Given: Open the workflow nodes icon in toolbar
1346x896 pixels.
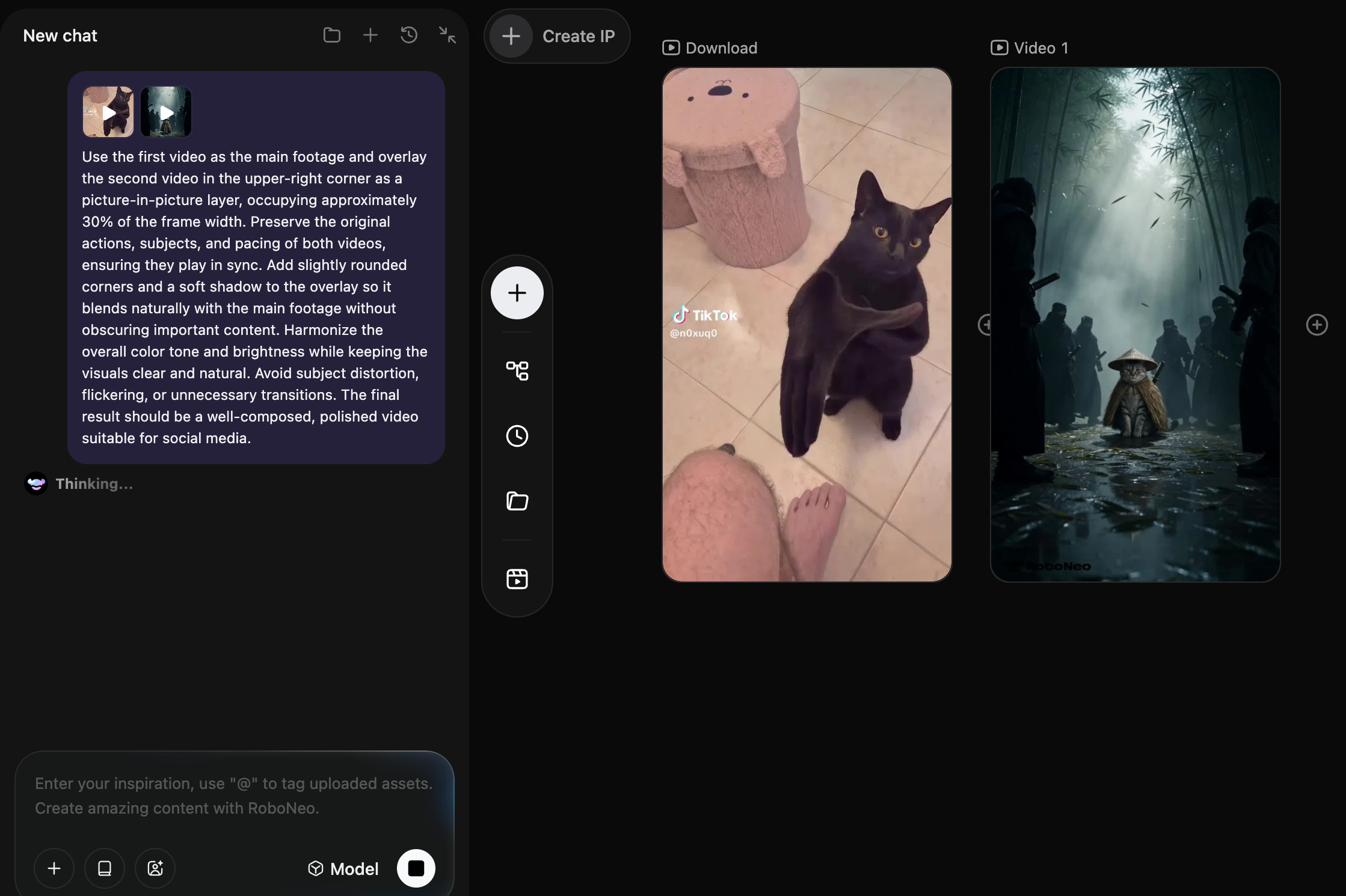Looking at the screenshot, I should (x=517, y=370).
